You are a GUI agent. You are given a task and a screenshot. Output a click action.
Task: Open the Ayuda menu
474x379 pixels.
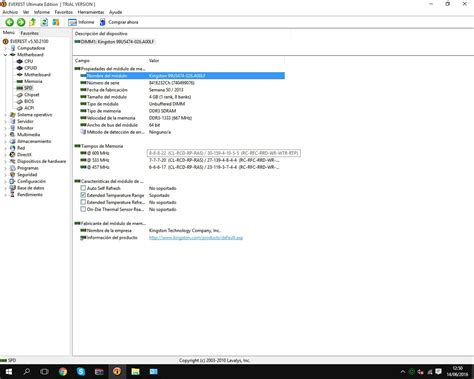click(116, 12)
